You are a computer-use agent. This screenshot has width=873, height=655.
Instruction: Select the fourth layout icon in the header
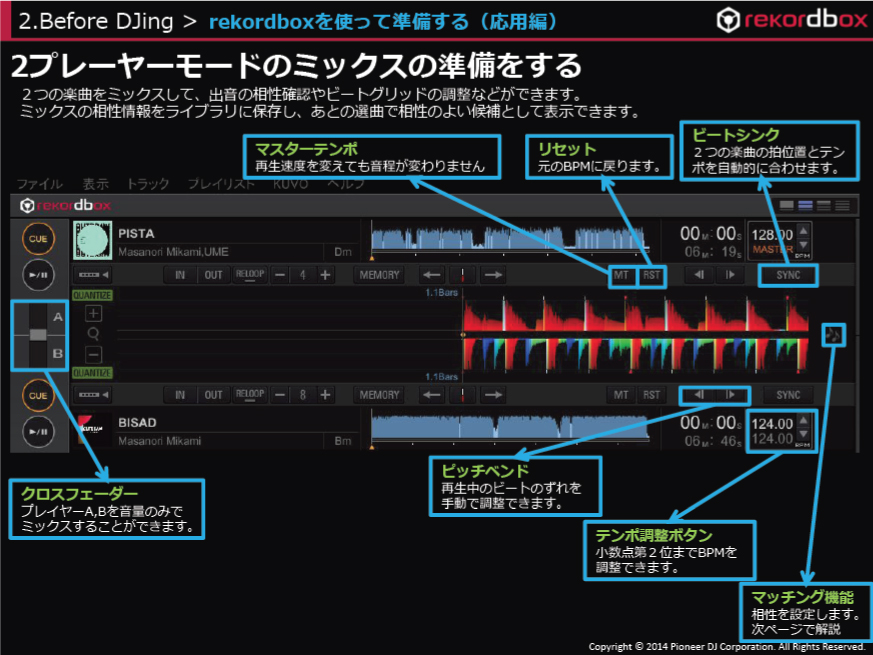[x=842, y=206]
